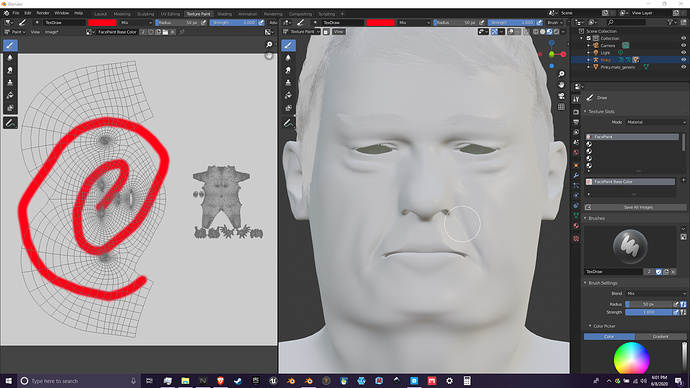Open the Blend Mix dropdown in Brush Settings
690x388 pixels.
(x=656, y=293)
